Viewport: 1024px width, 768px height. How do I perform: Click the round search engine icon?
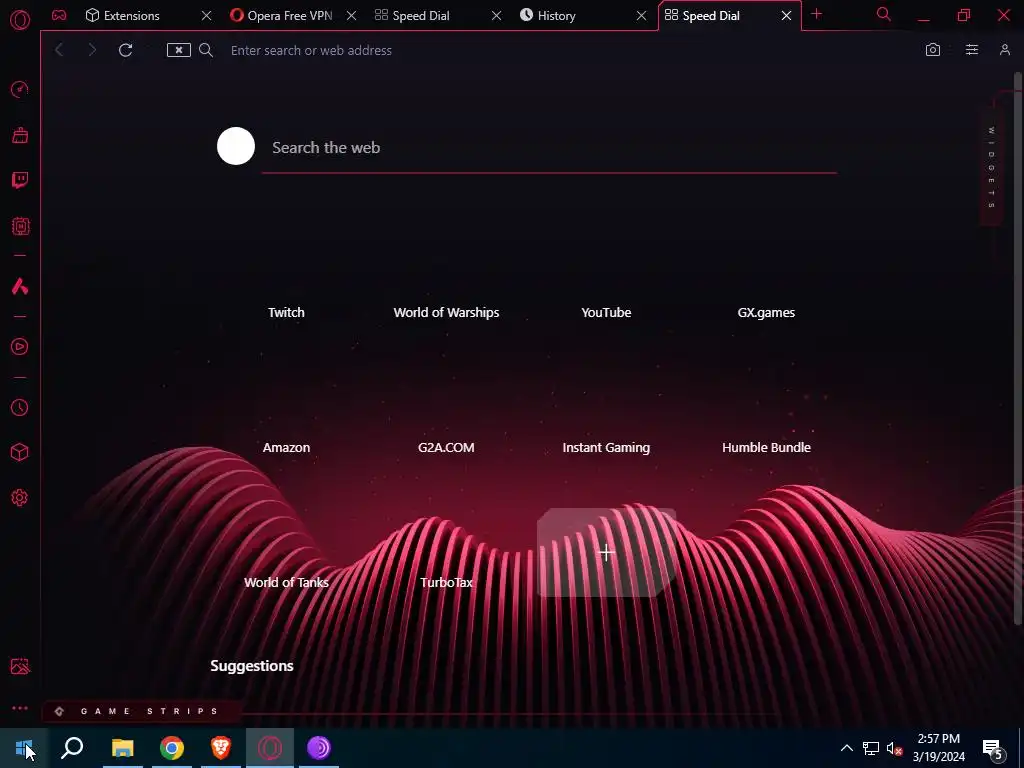pos(236,146)
